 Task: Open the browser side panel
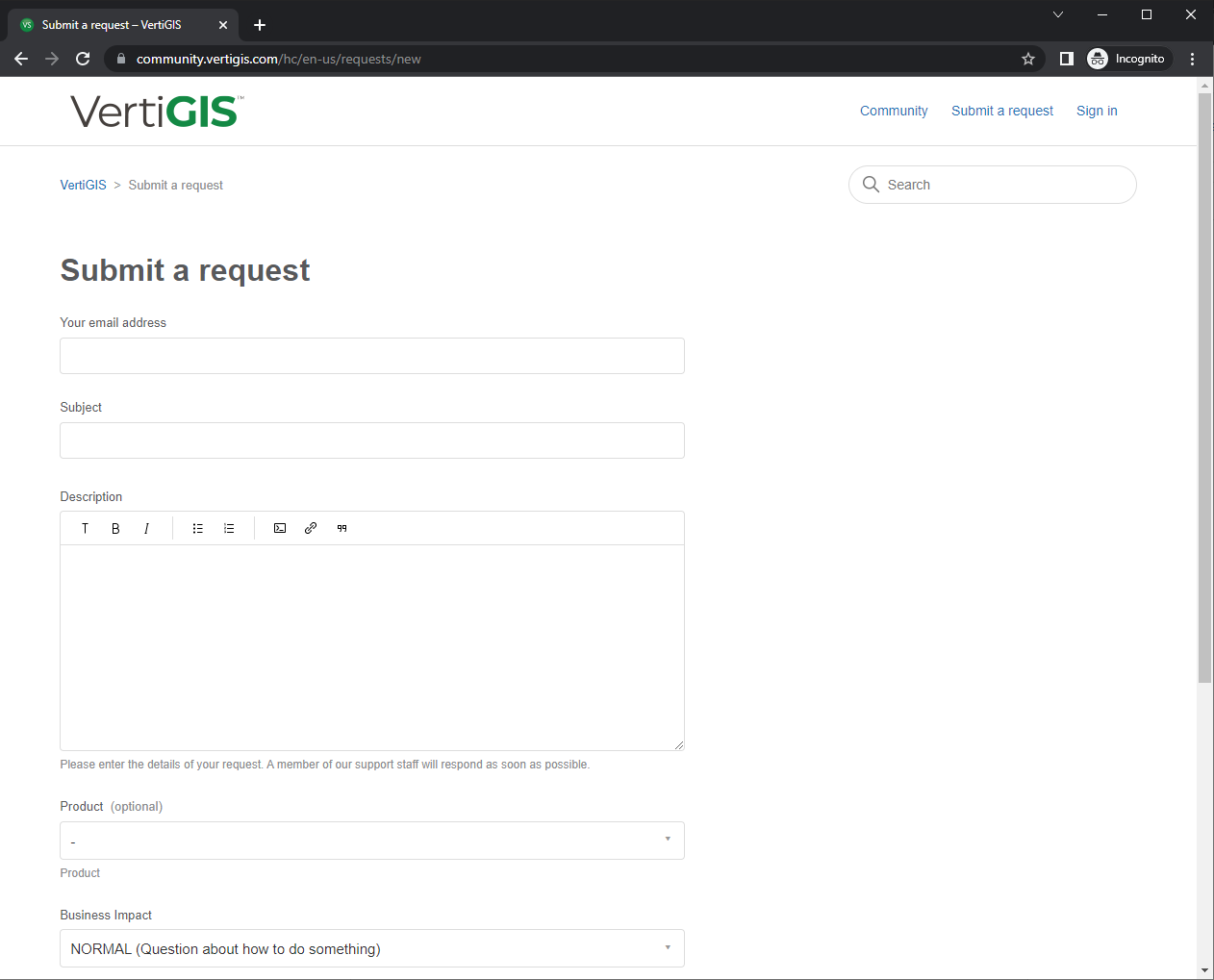(1066, 59)
